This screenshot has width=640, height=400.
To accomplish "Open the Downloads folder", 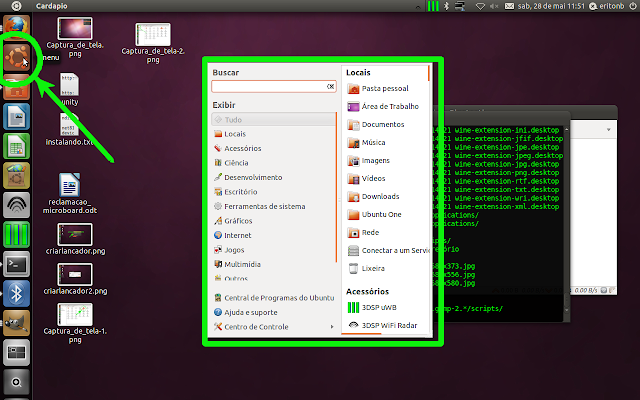I will (x=386, y=196).
